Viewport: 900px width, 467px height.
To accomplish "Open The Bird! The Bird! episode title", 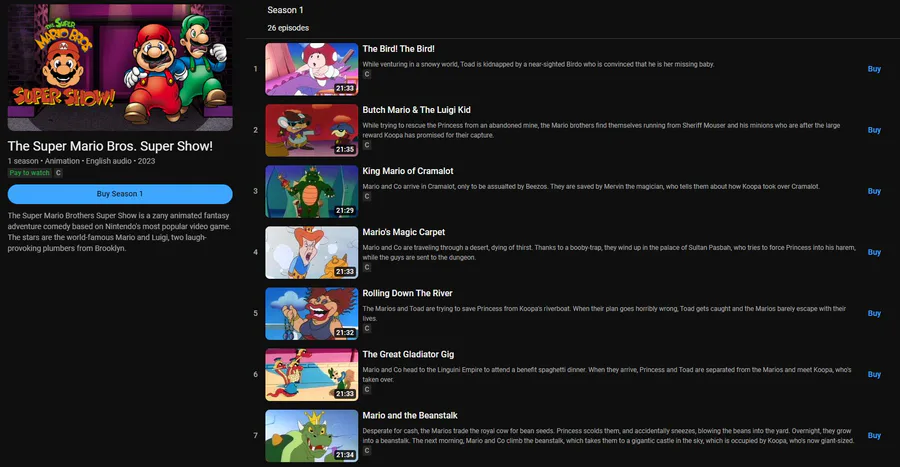I will point(398,49).
